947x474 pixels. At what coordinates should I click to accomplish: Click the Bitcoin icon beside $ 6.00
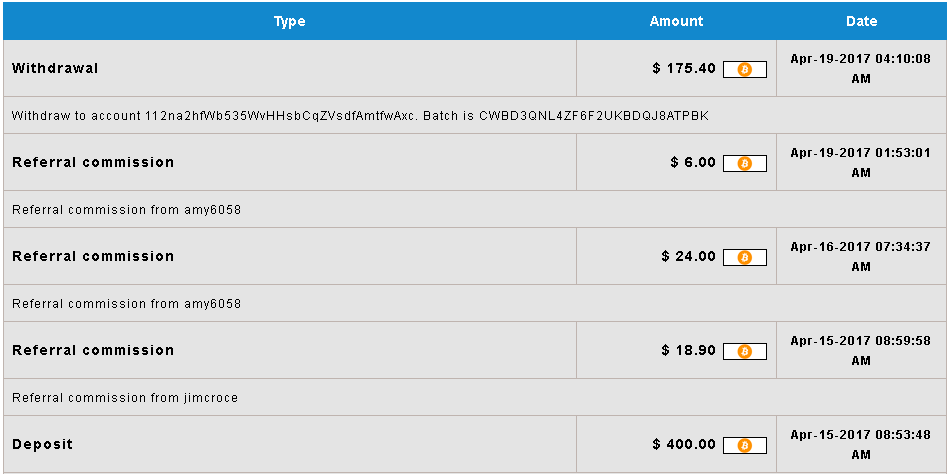tap(745, 164)
